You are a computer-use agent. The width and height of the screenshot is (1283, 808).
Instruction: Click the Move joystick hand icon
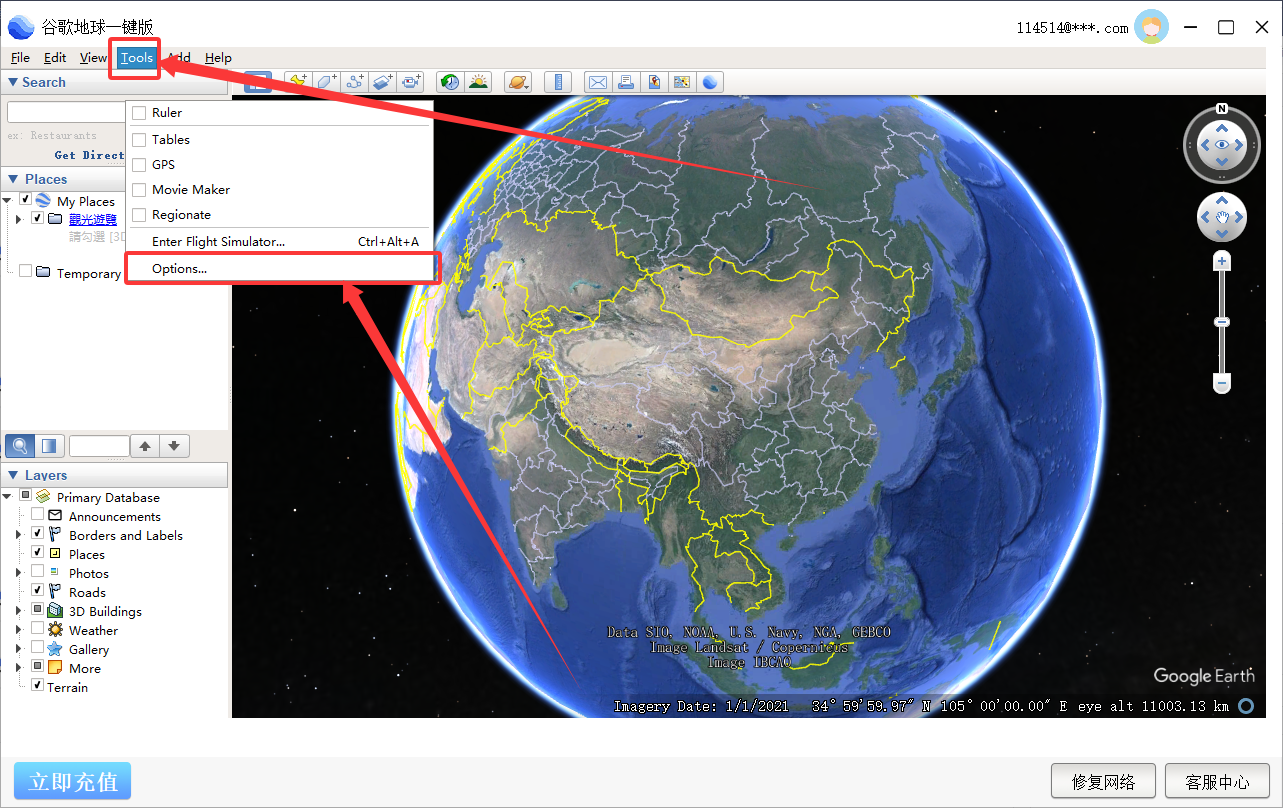(x=1221, y=217)
